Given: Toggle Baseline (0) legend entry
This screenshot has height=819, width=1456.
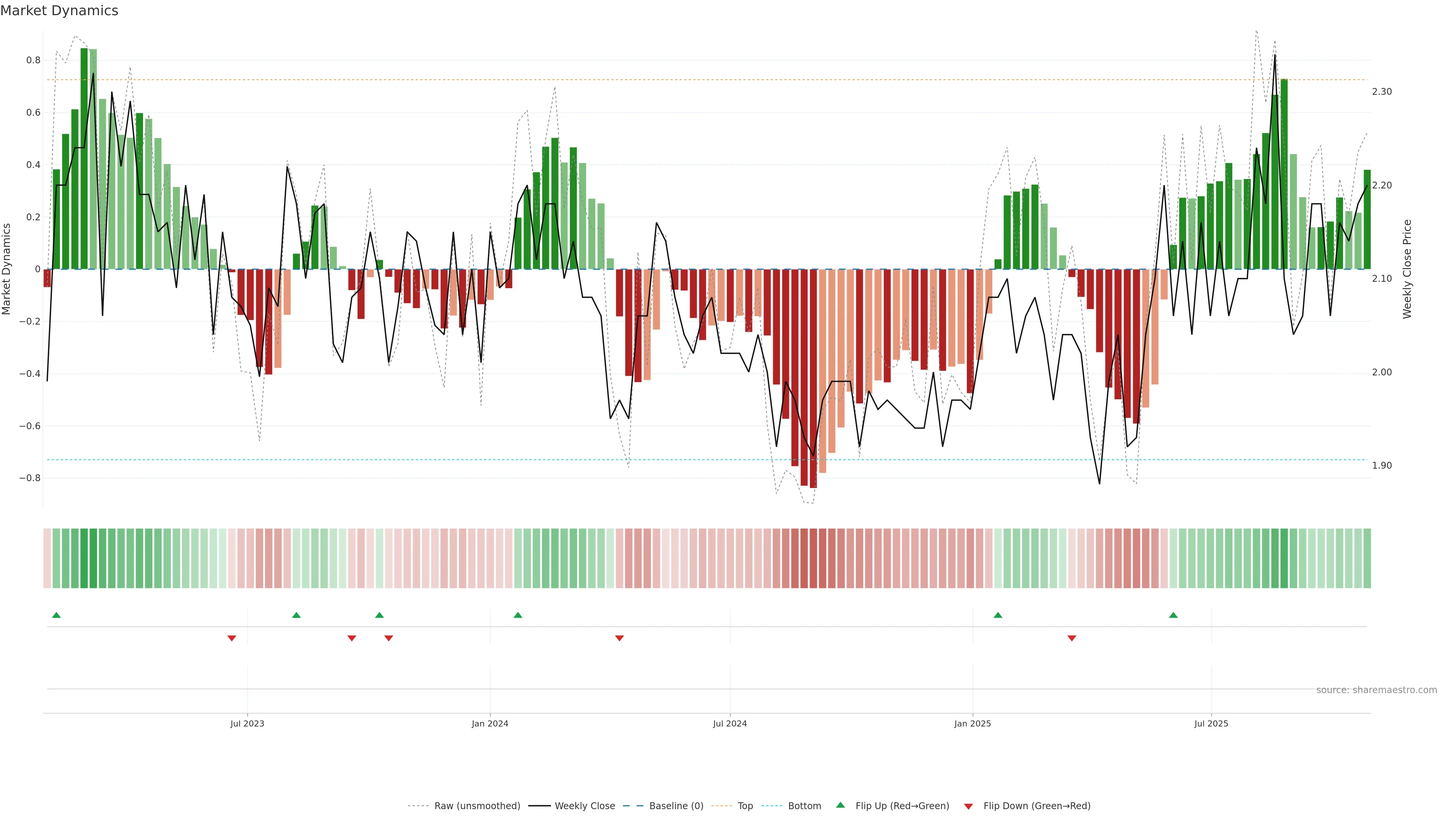Looking at the screenshot, I should [x=676, y=806].
